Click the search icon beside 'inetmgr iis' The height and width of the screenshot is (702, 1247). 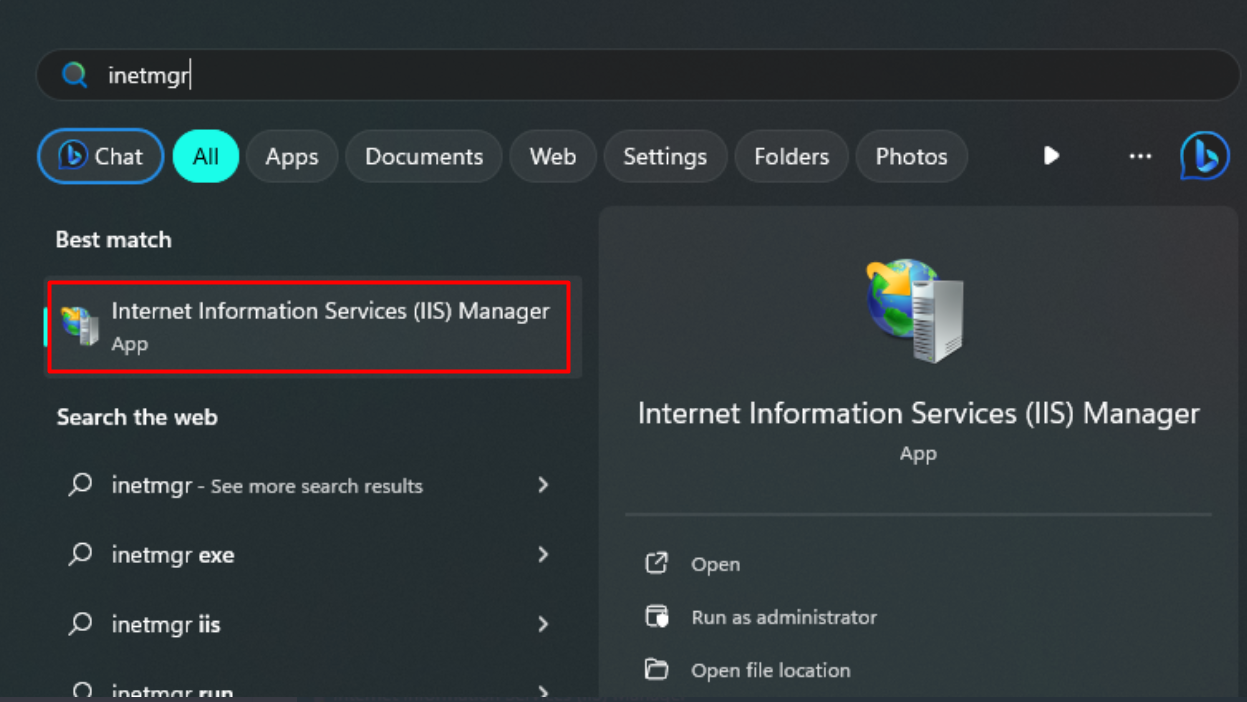tap(80, 624)
